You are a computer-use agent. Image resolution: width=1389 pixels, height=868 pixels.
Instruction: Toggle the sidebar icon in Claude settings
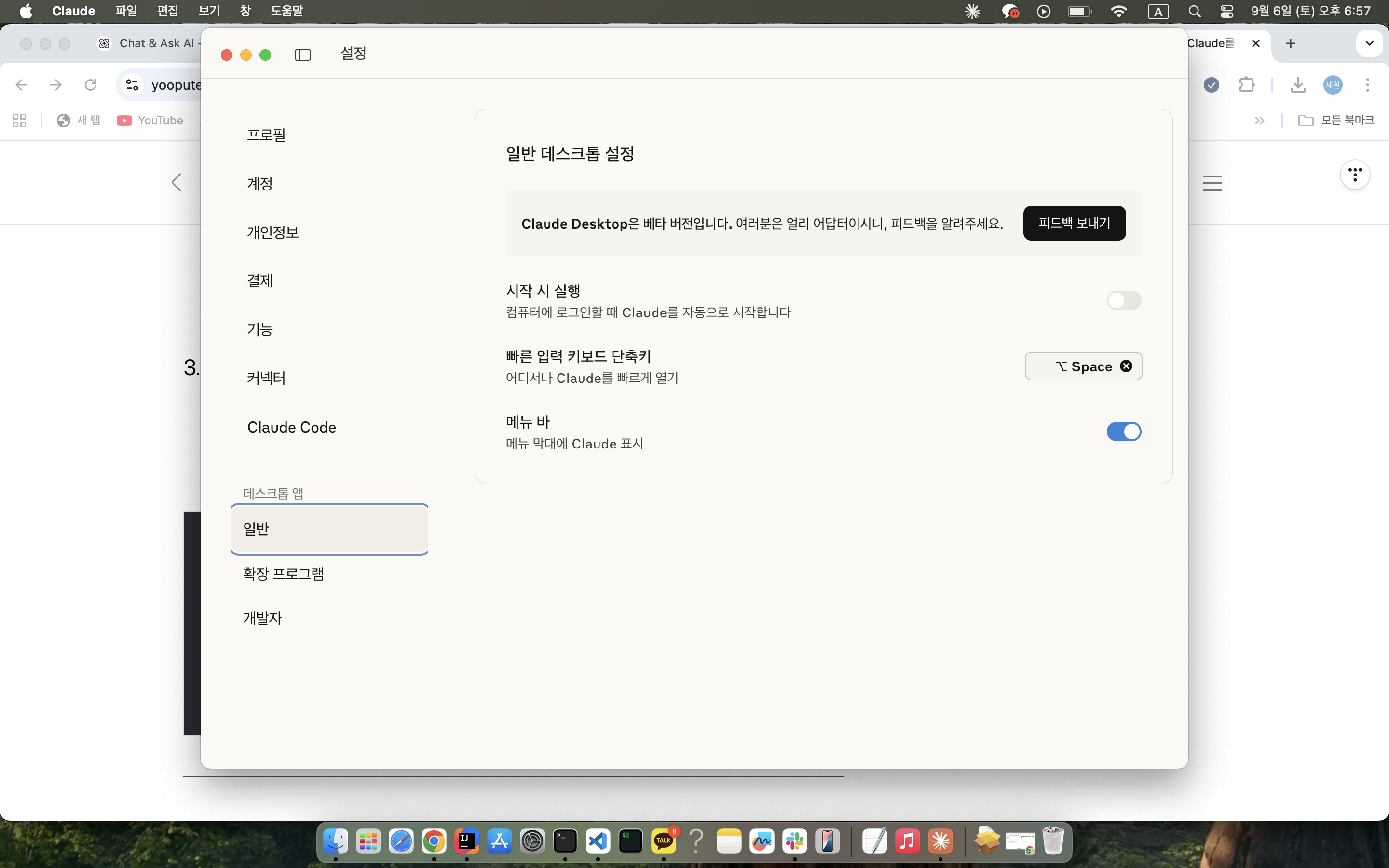click(x=302, y=54)
